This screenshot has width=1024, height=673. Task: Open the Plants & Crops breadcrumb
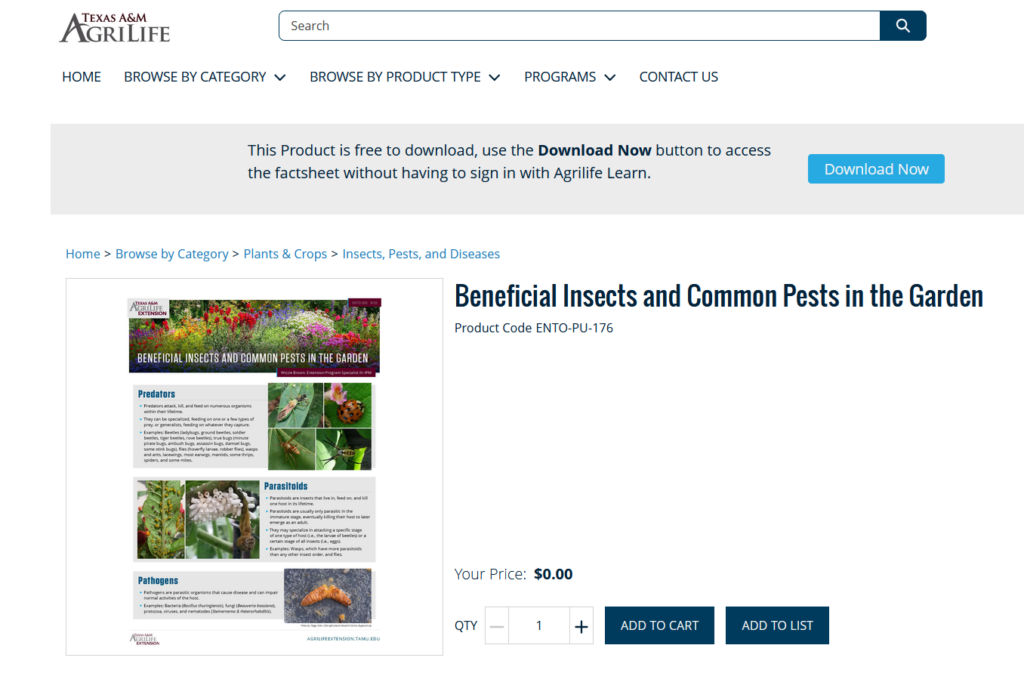pos(285,254)
